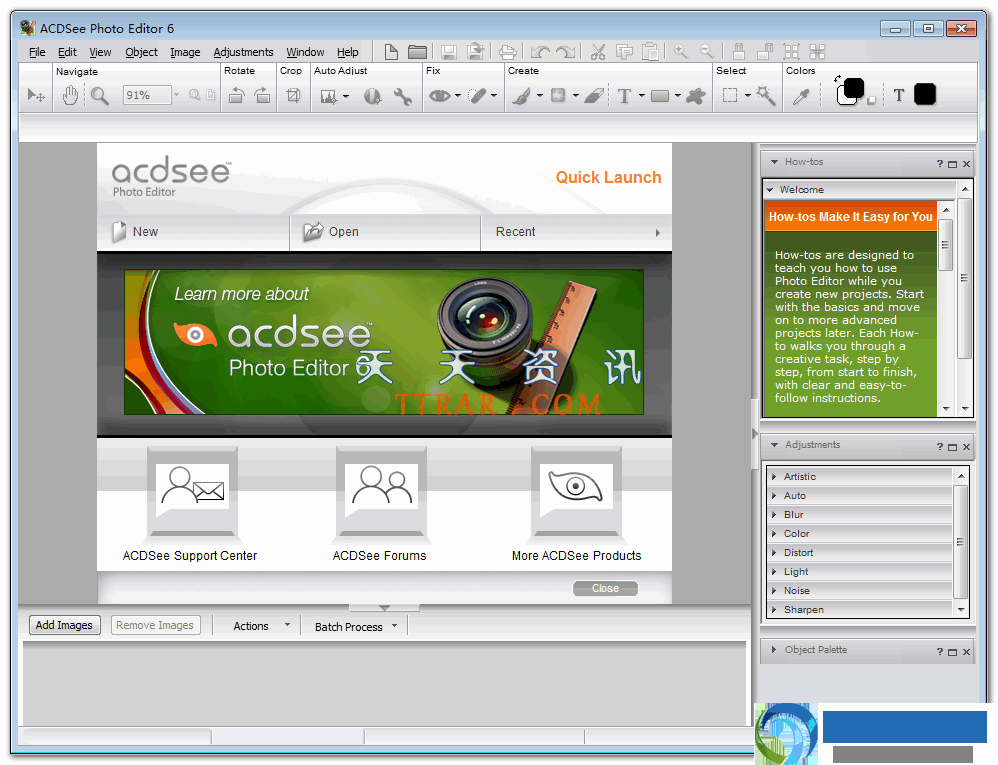Open the File menu

click(x=38, y=52)
